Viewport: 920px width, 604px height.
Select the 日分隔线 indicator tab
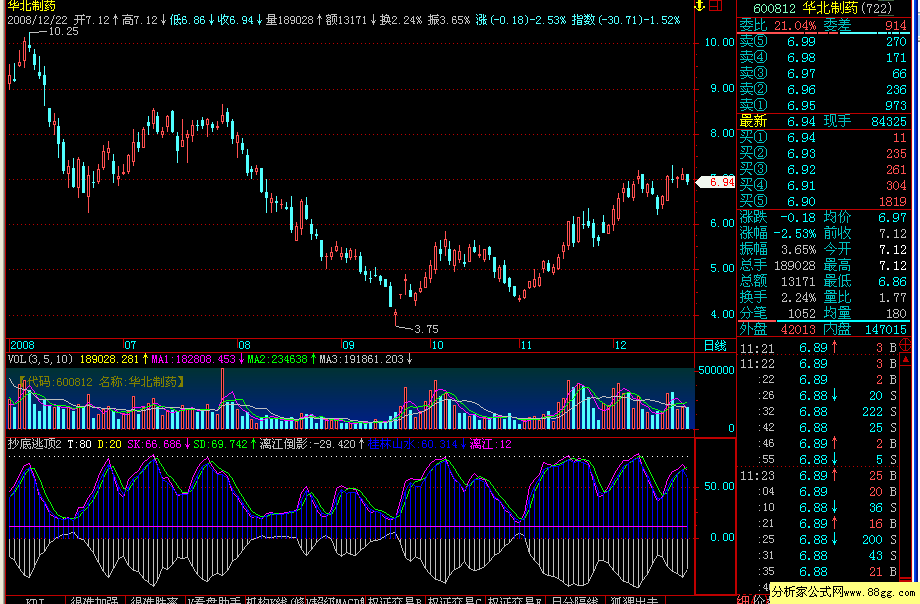click(574, 600)
